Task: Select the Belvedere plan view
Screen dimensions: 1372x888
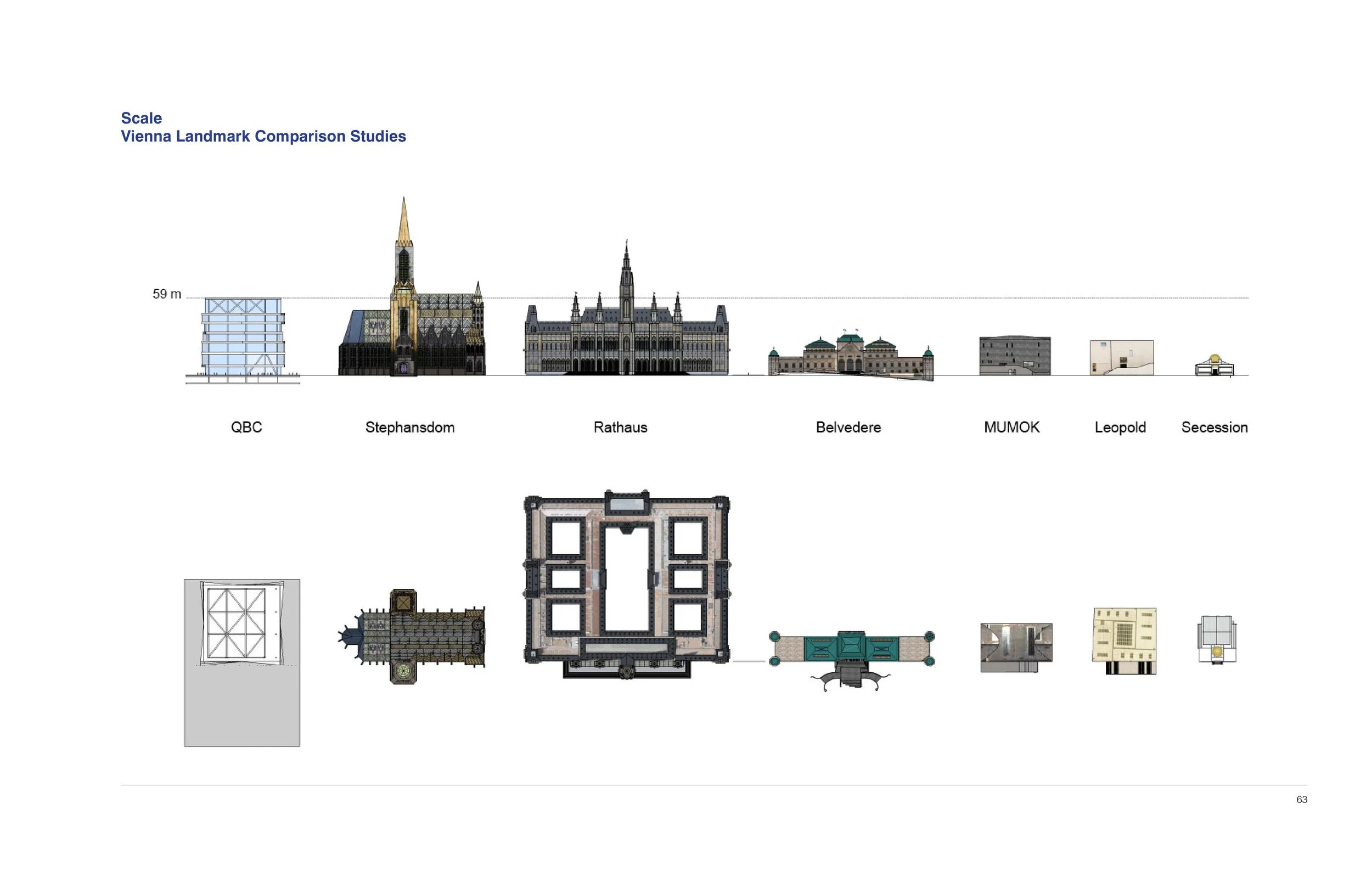Action: 851,651
